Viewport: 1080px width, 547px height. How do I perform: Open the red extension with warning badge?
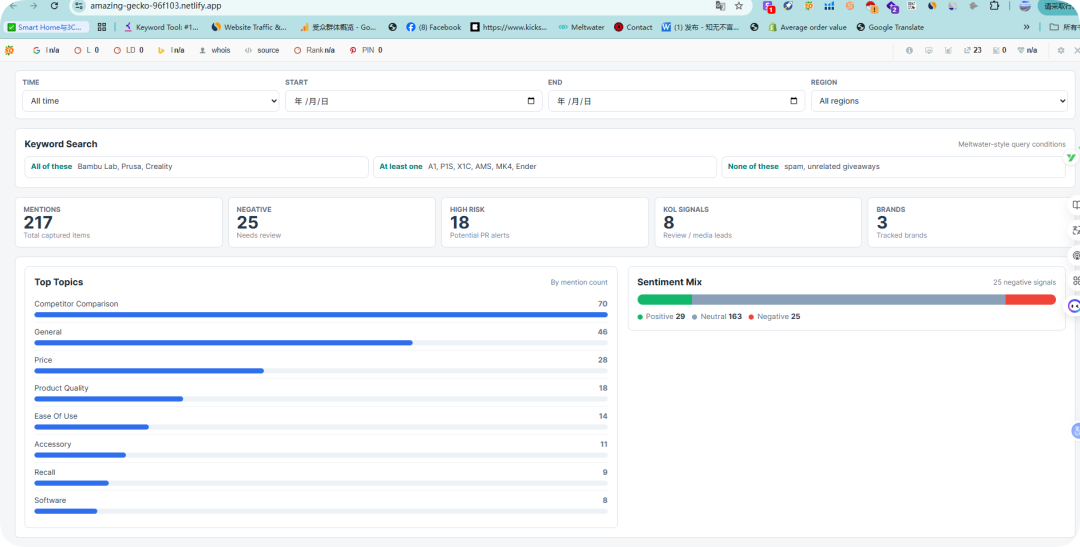tap(871, 6)
